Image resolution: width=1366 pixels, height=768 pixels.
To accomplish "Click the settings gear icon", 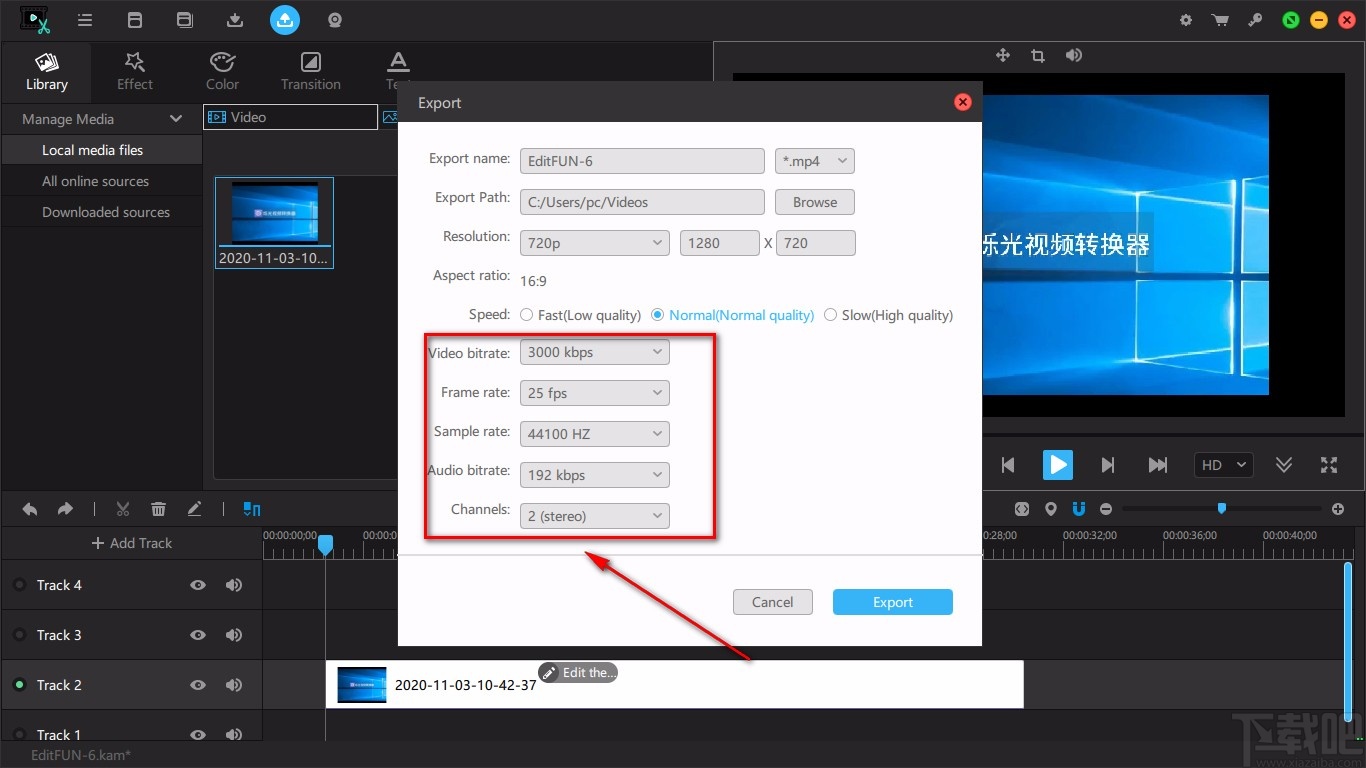I will [1186, 20].
